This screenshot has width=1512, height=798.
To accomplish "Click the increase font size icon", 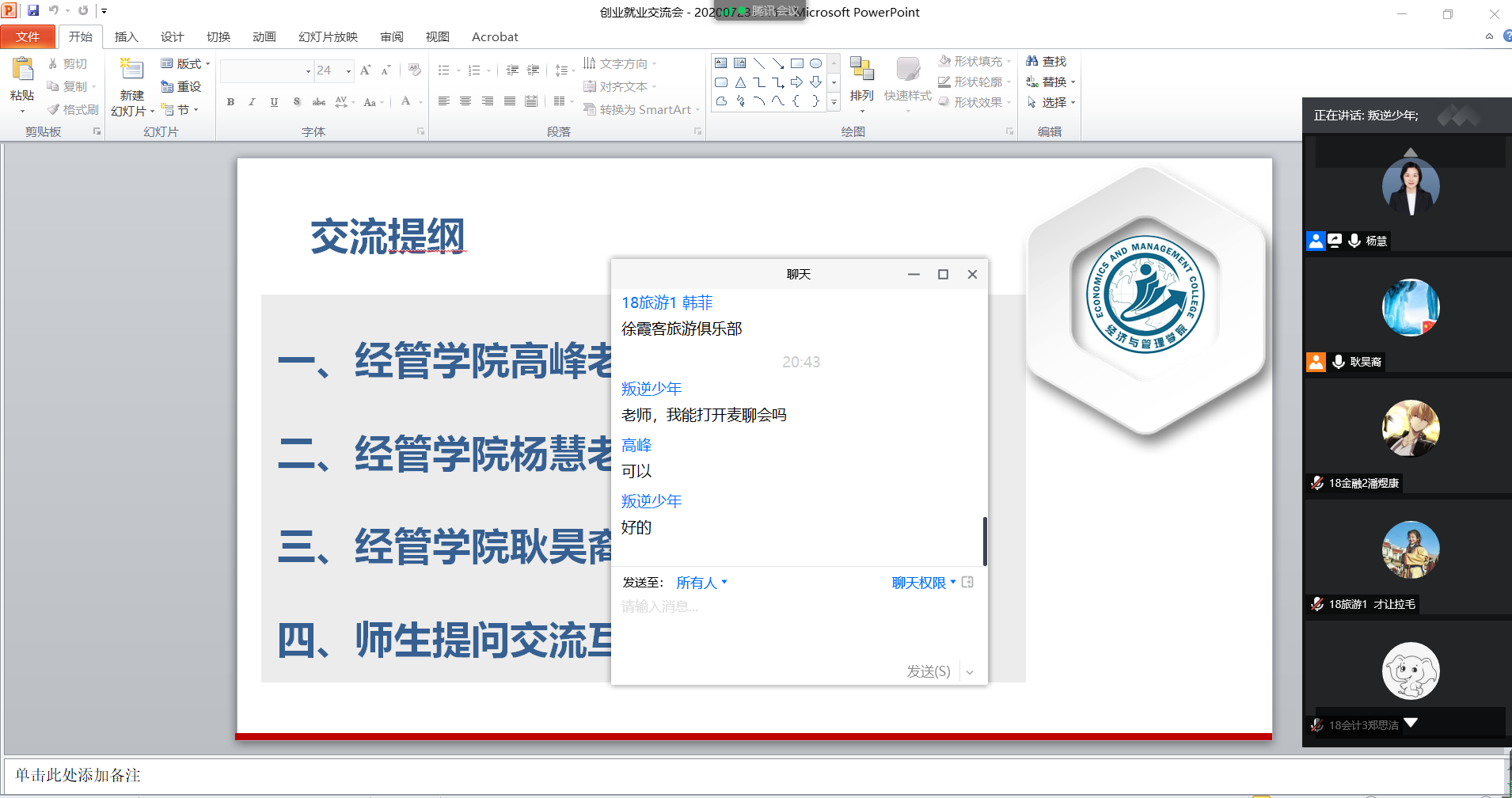I will coord(365,70).
